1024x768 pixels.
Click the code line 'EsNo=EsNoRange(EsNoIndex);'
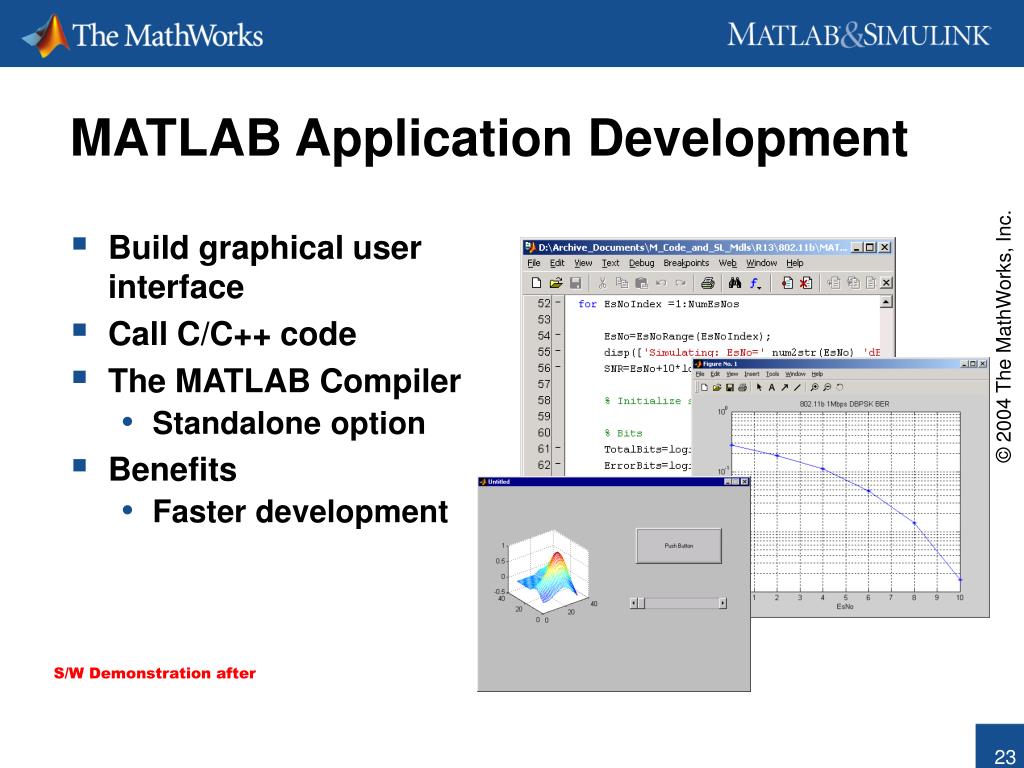687,336
